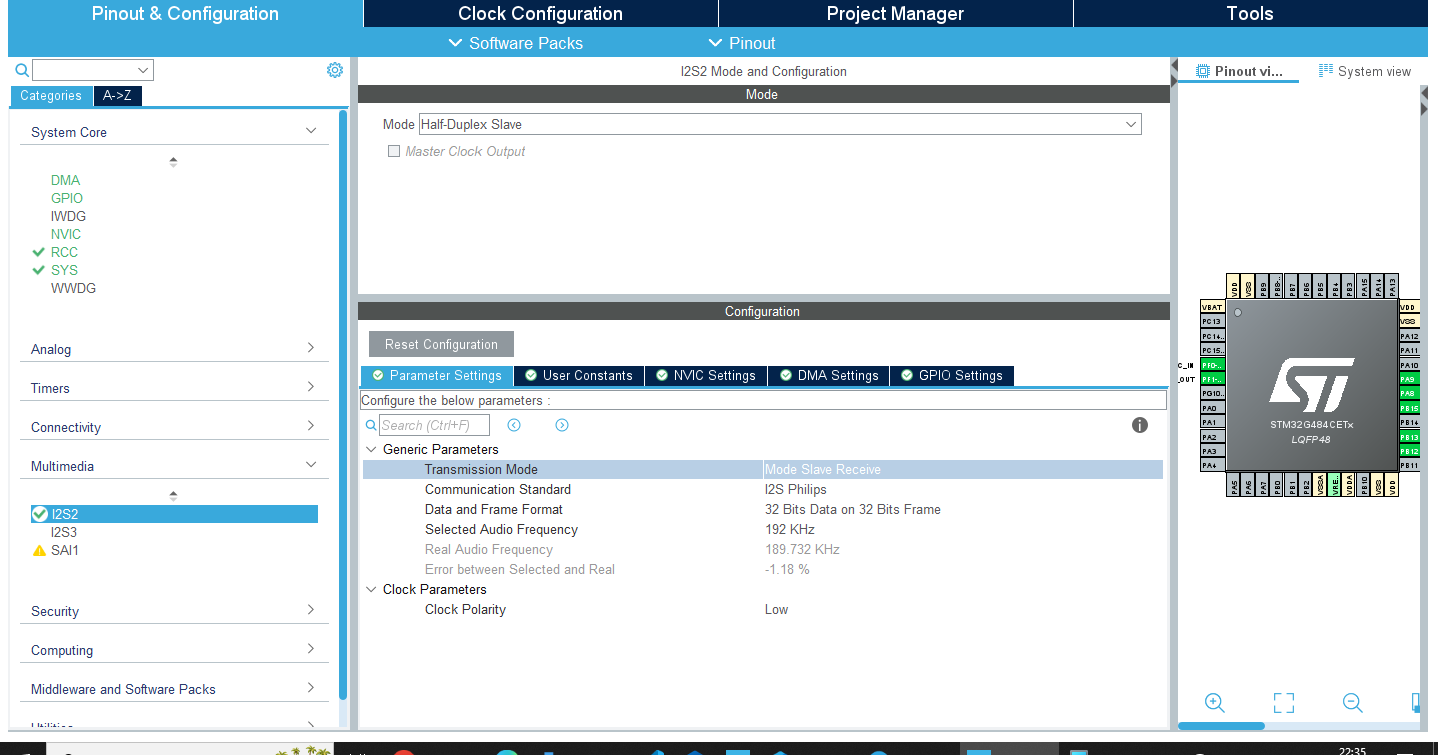
Task: Open the categories settings gear icon
Action: click(335, 70)
